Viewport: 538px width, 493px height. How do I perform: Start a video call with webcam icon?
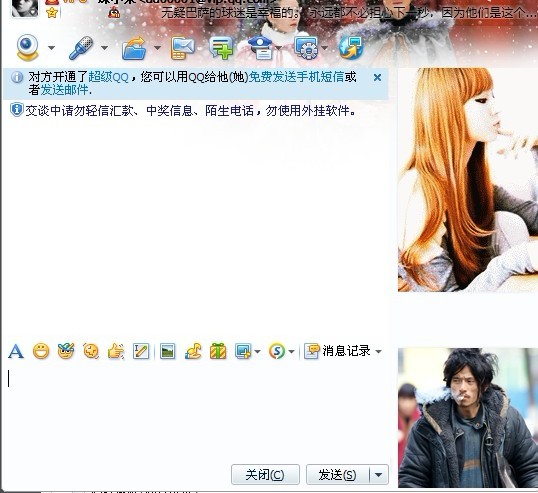tap(27, 48)
